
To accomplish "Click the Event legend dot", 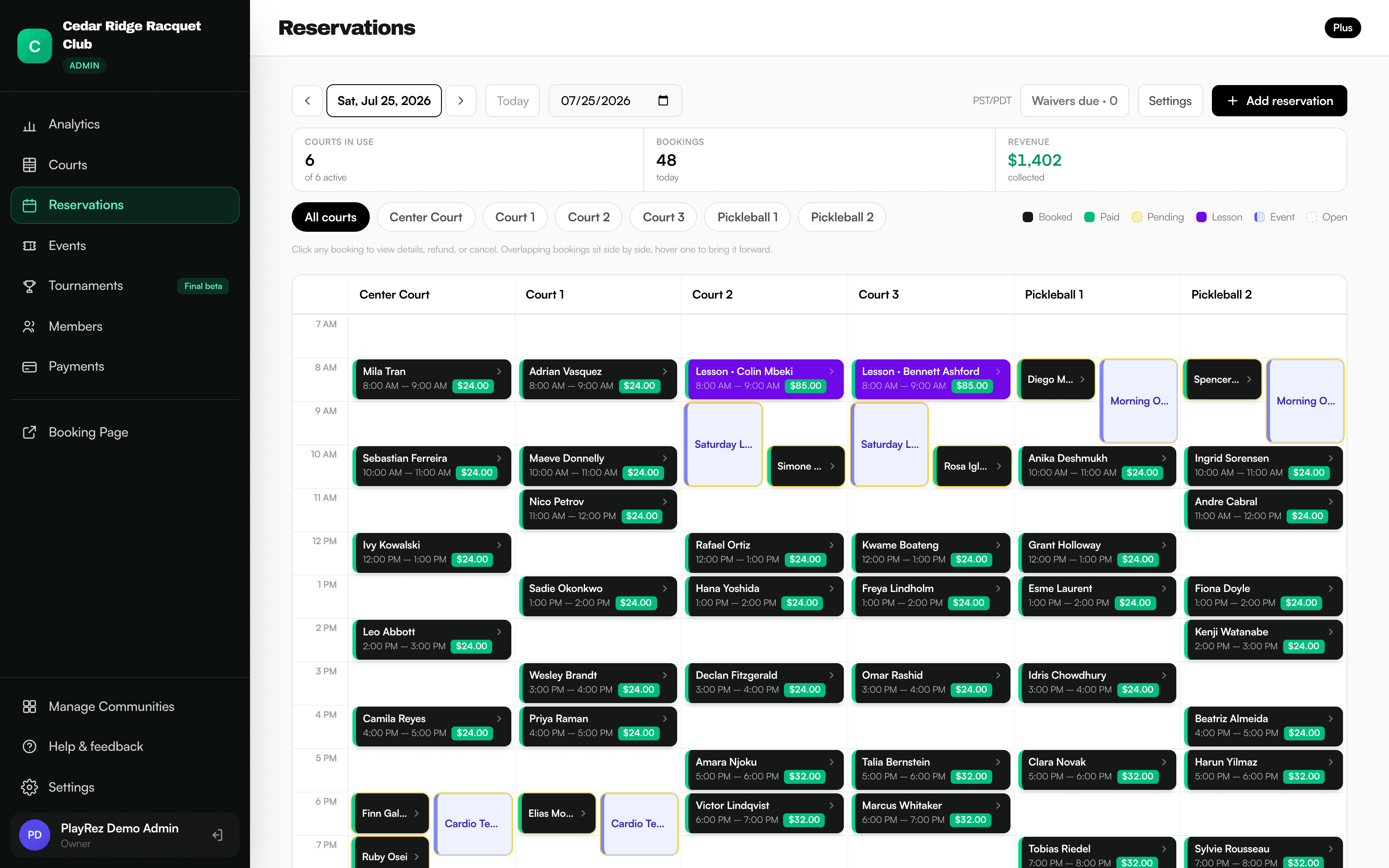I will click(x=1259, y=217).
